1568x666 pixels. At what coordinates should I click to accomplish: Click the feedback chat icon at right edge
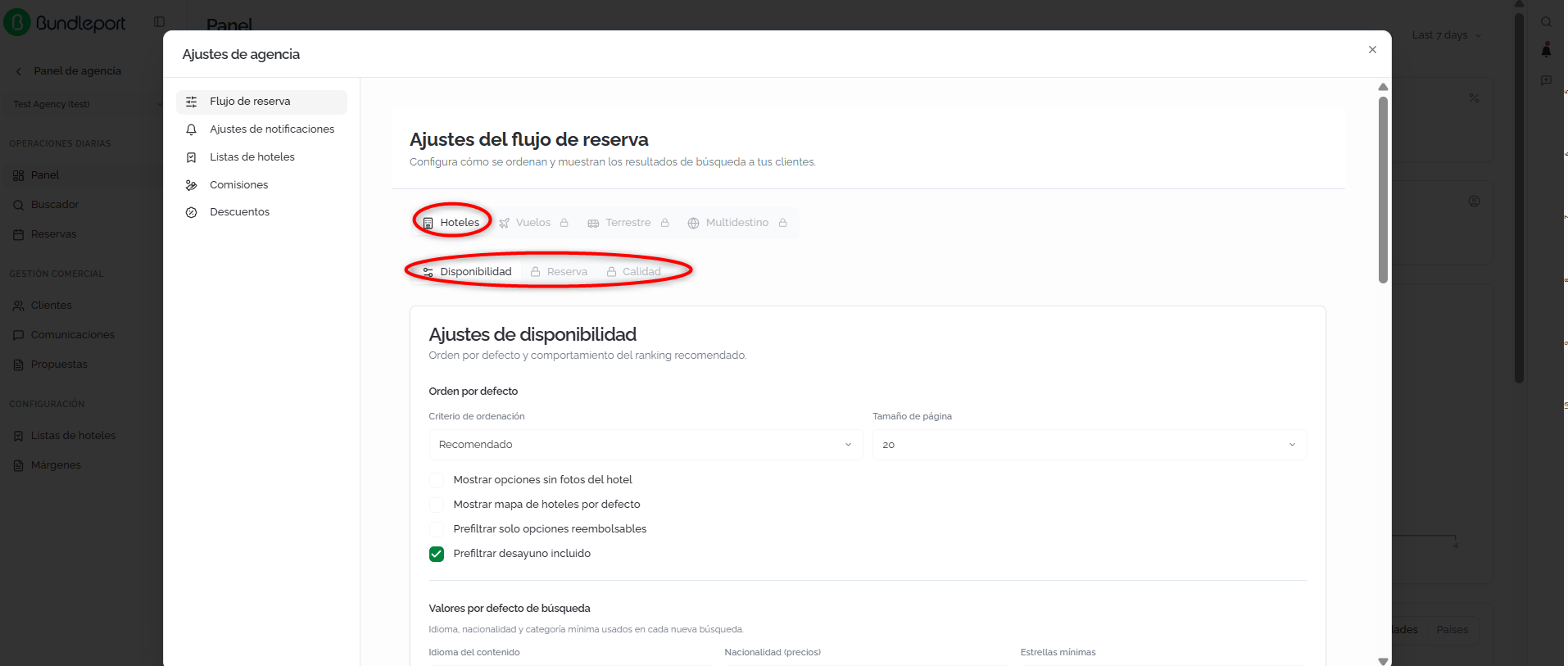1546,80
